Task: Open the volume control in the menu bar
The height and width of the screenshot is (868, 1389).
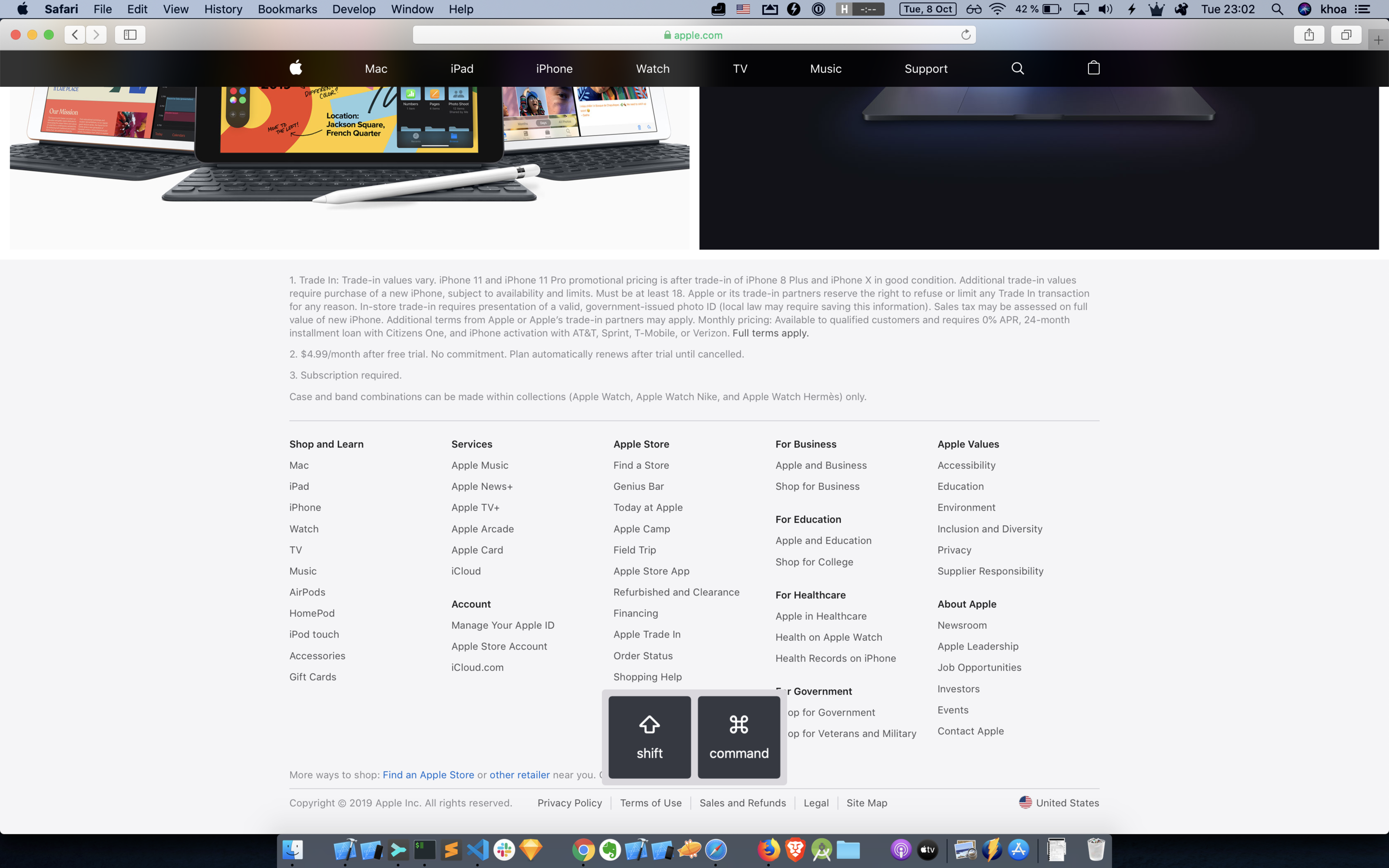Action: click(1105, 9)
